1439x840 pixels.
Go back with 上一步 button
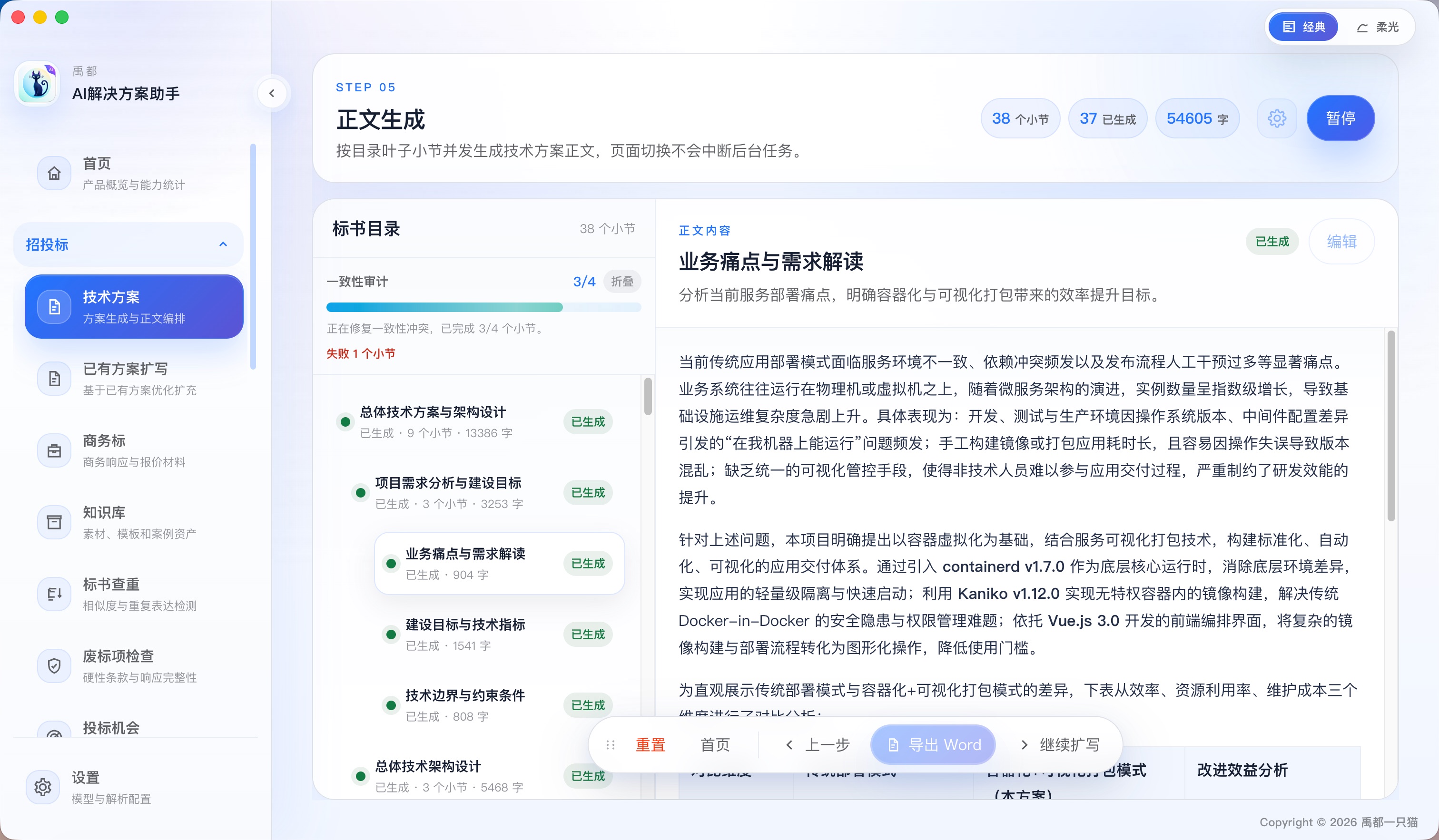click(817, 745)
